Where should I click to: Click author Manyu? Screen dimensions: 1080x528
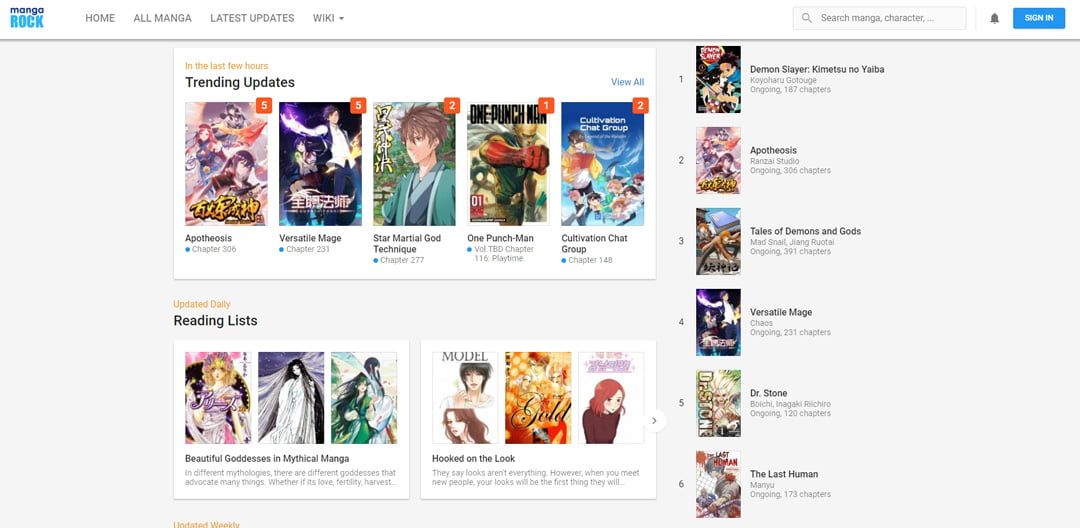tap(762, 485)
